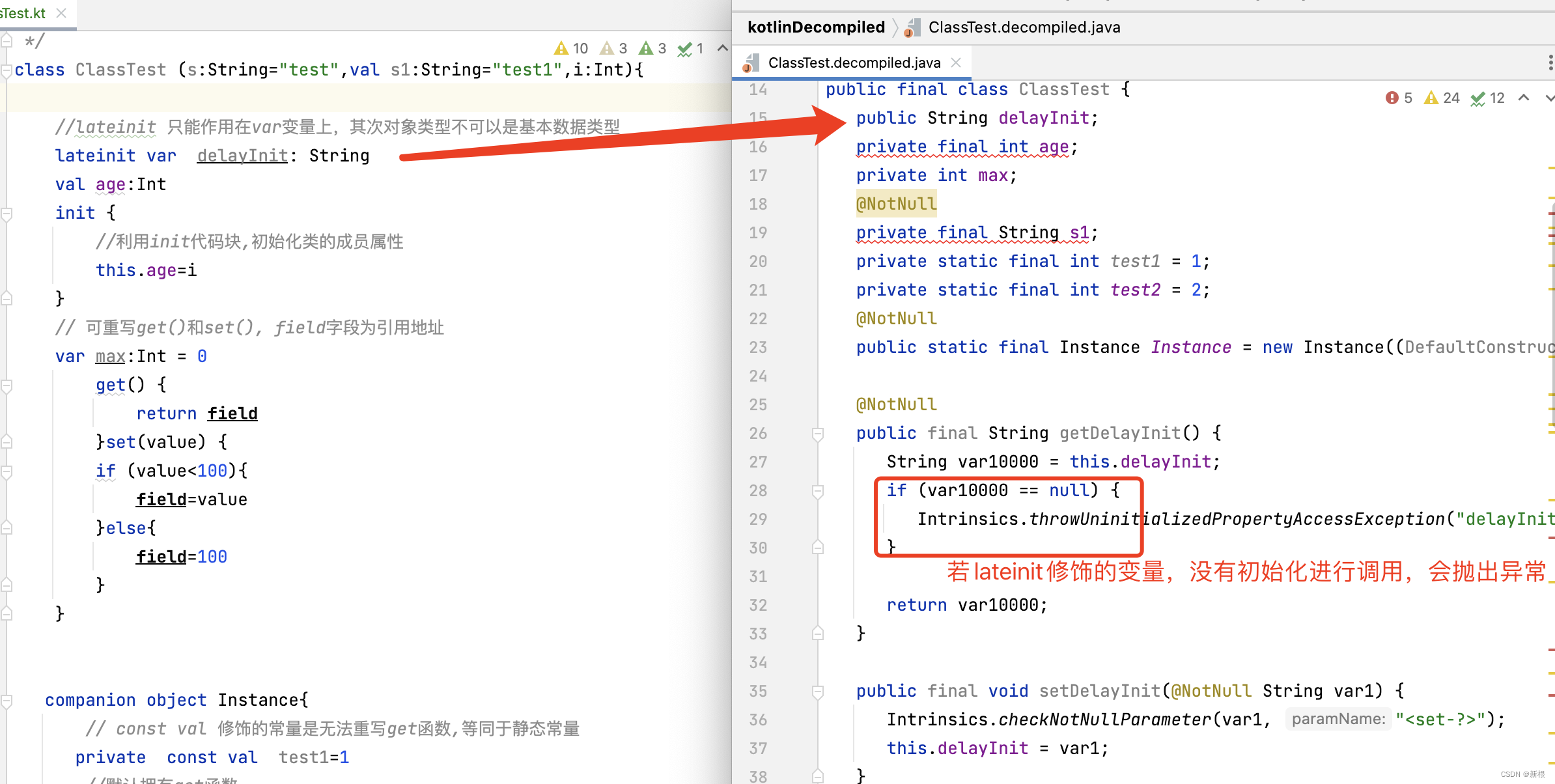Click the highlighted @NotNull annotation at line 18
Viewport: 1555px width, 784px height.
coord(897,204)
